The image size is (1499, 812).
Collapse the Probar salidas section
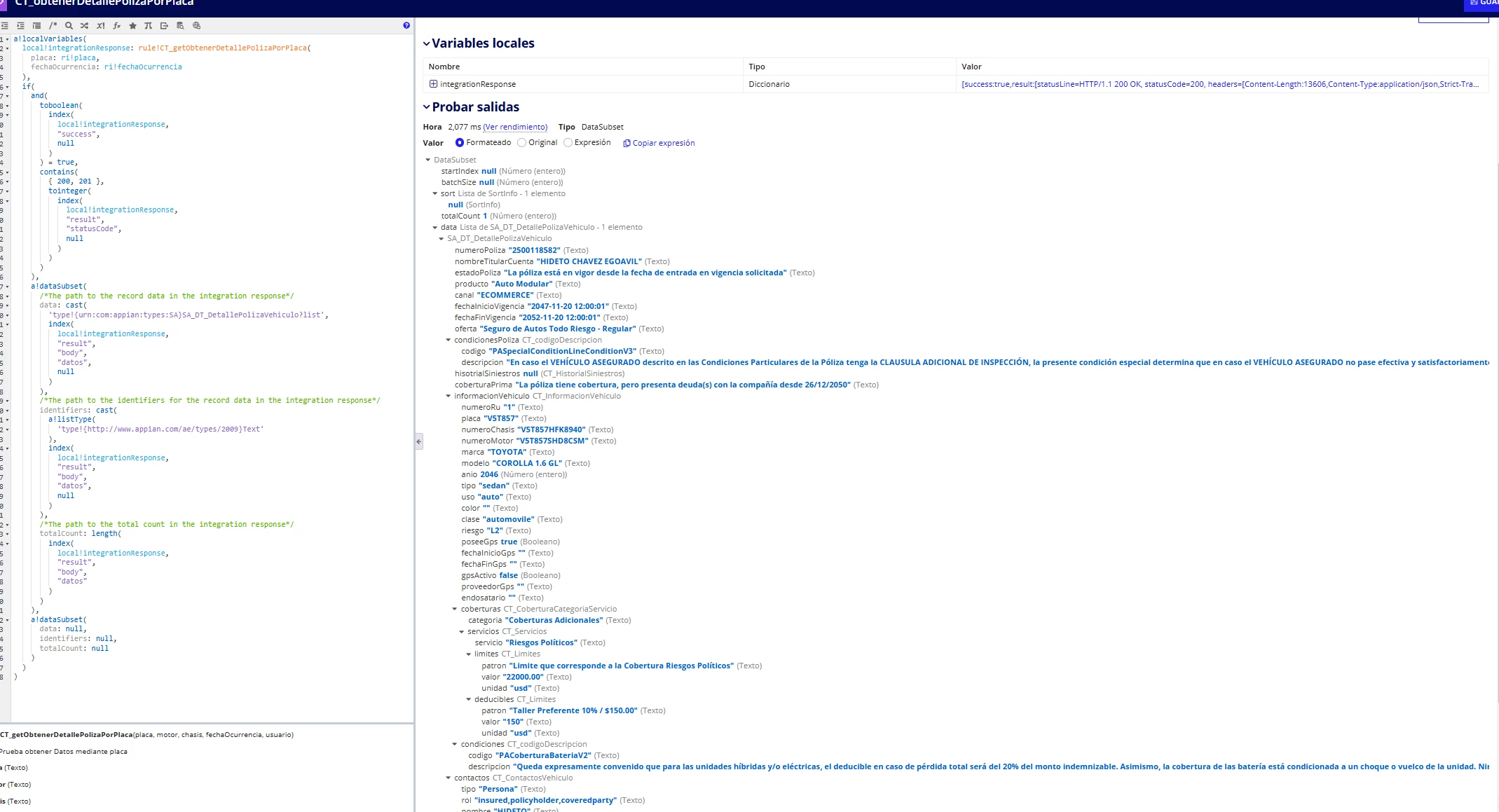click(x=426, y=107)
